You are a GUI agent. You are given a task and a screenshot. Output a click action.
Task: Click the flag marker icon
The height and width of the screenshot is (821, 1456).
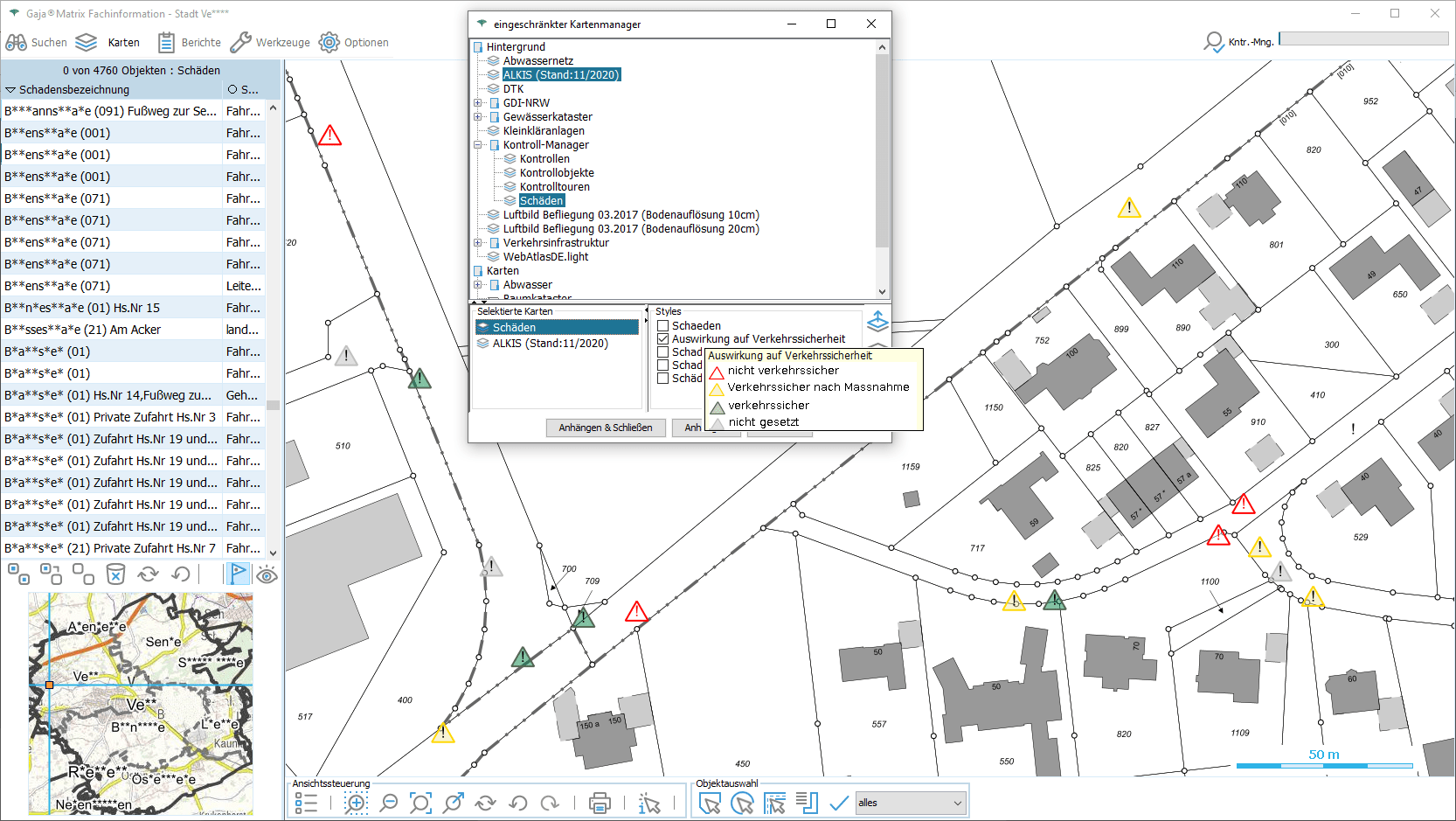(x=238, y=574)
